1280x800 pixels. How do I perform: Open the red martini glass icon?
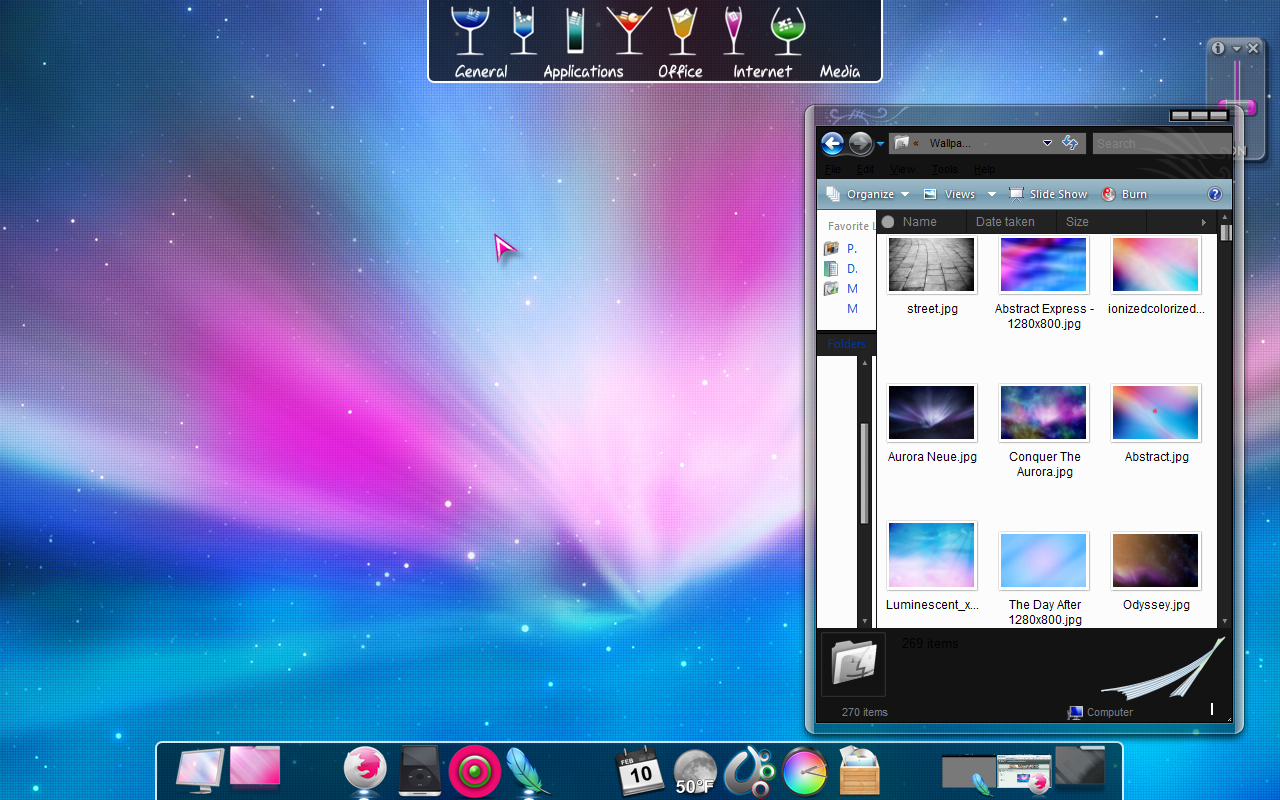pyautogui.click(x=629, y=30)
